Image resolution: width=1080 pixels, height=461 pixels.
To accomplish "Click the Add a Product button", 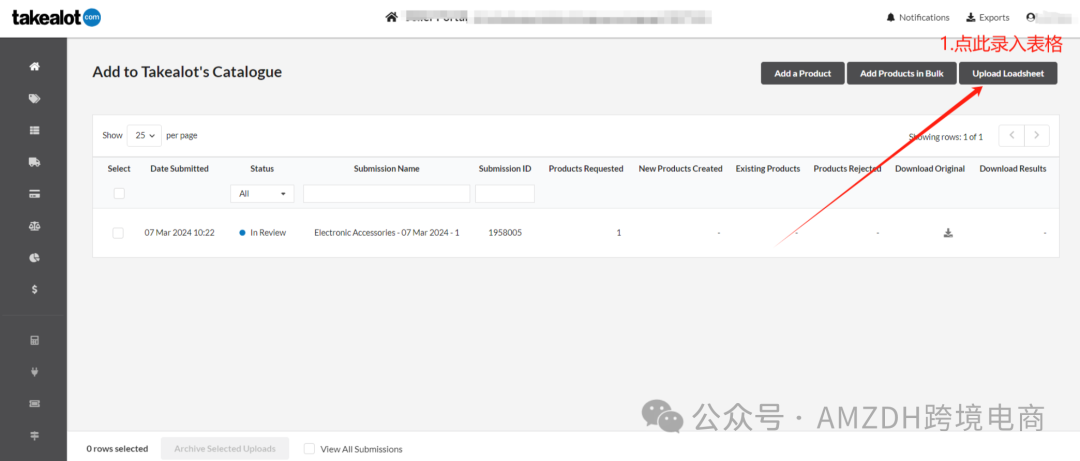I will [802, 73].
